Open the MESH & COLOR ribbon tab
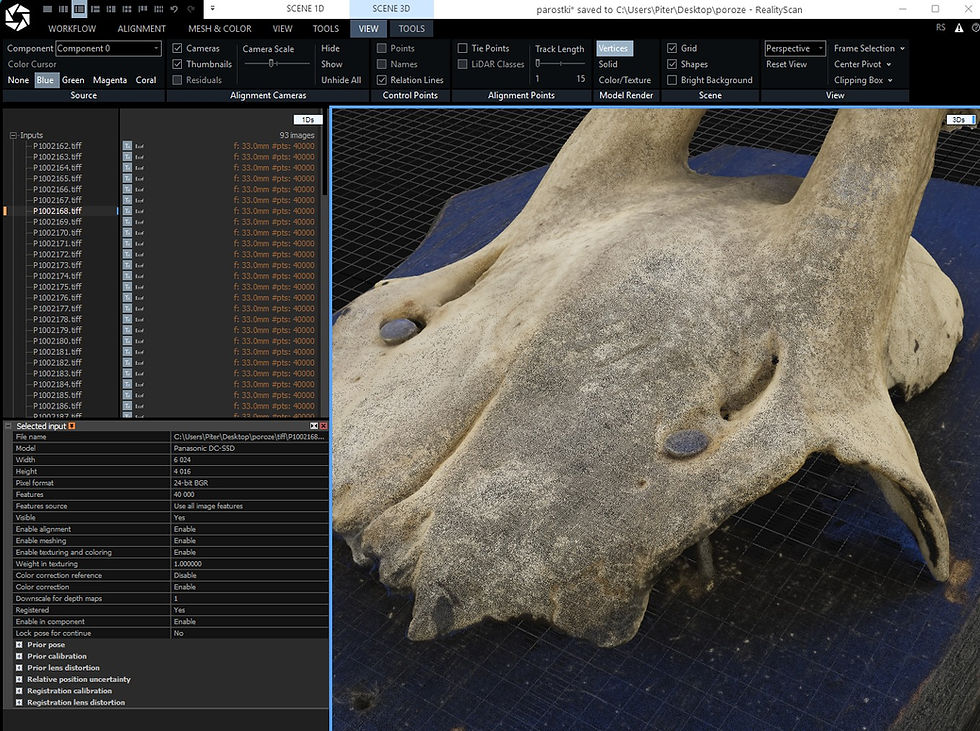Viewport: 980px width, 731px height. 219,29
